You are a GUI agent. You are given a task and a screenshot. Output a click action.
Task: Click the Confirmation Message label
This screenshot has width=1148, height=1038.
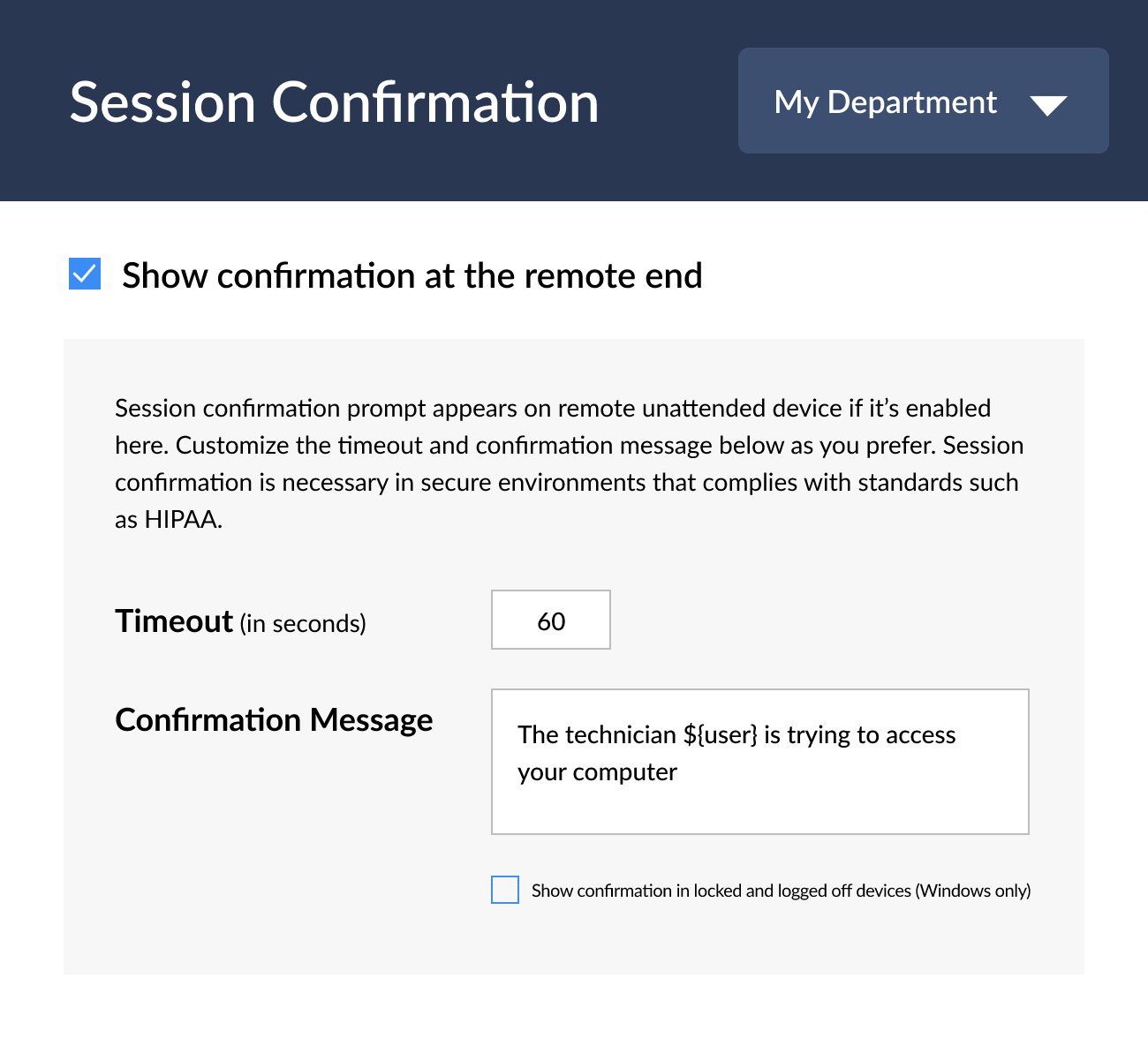(274, 720)
